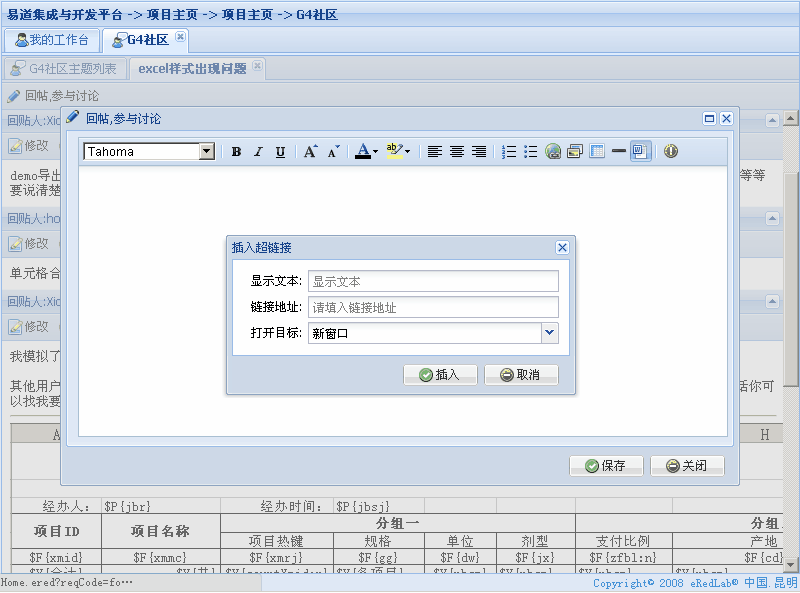
Task: Open the 打开目标 target window dropdown
Action: coord(547,333)
